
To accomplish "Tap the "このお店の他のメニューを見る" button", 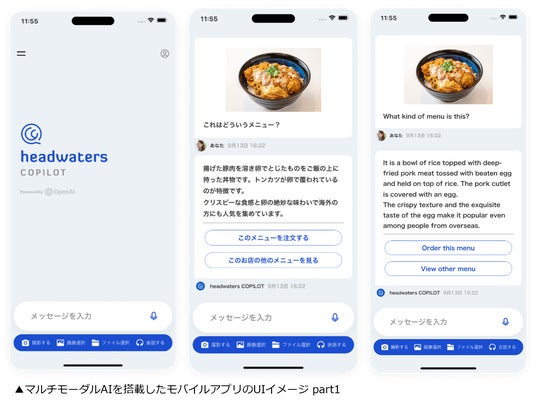I will [273, 260].
